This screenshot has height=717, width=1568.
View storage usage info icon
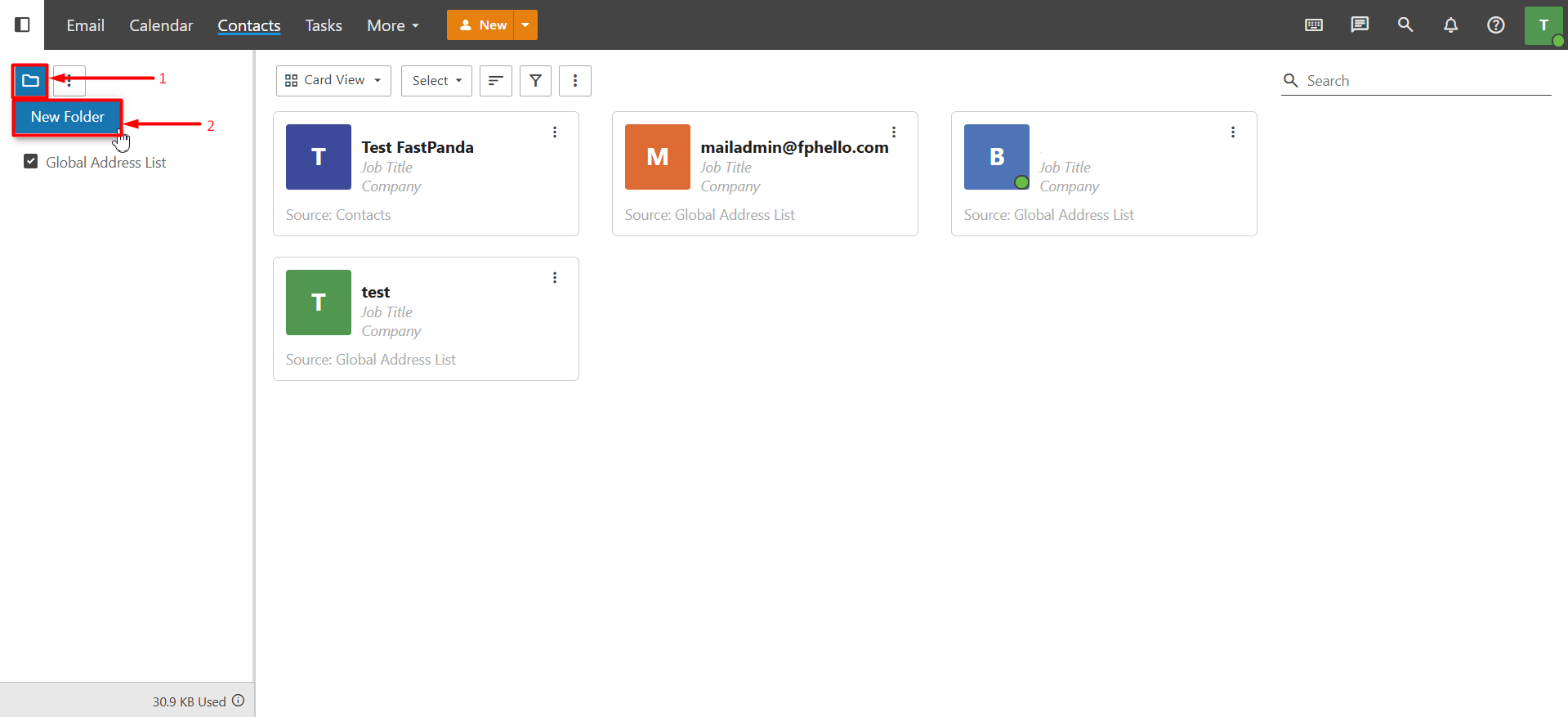pyautogui.click(x=238, y=701)
